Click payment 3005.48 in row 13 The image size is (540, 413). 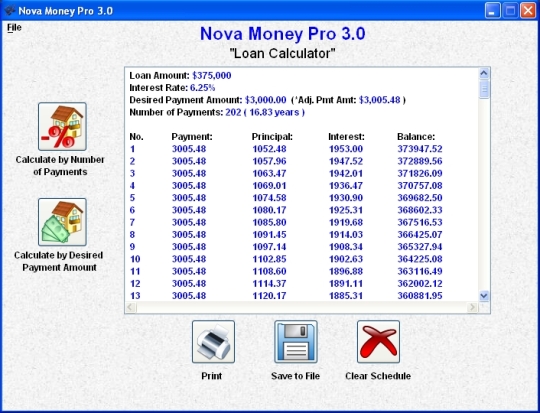[x=189, y=296]
